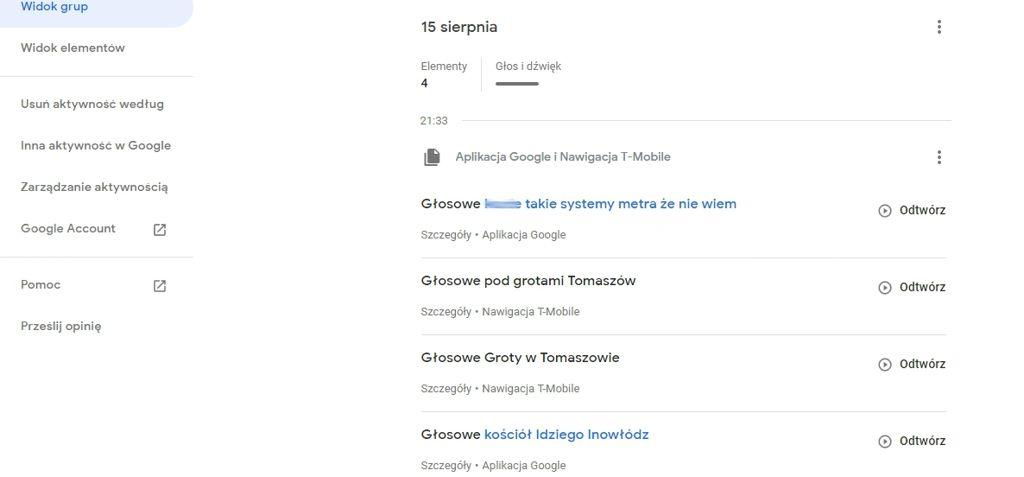
Task: Play the 'pod grotami Tomaszów' recording
Action: pyautogui.click(x=911, y=288)
